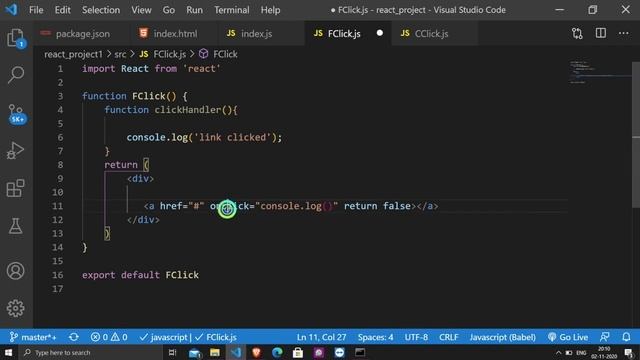The image size is (640, 360).
Task: Open errors and warnings problems indicator
Action: pos(109,337)
